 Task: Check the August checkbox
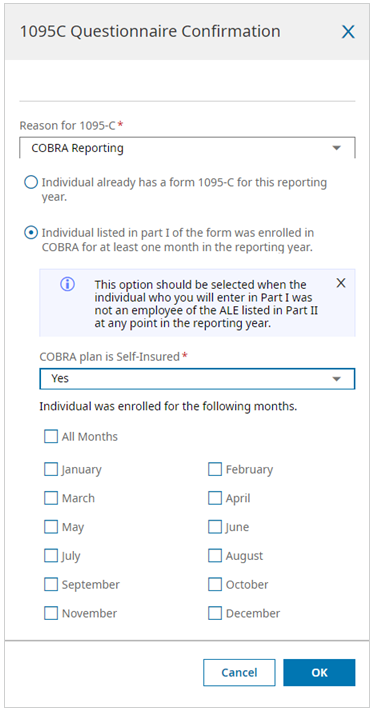click(215, 556)
